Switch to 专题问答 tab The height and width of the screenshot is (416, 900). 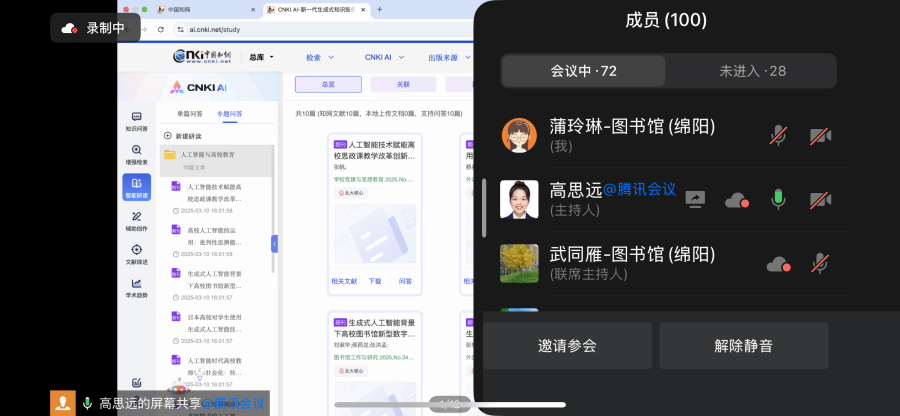pos(230,114)
